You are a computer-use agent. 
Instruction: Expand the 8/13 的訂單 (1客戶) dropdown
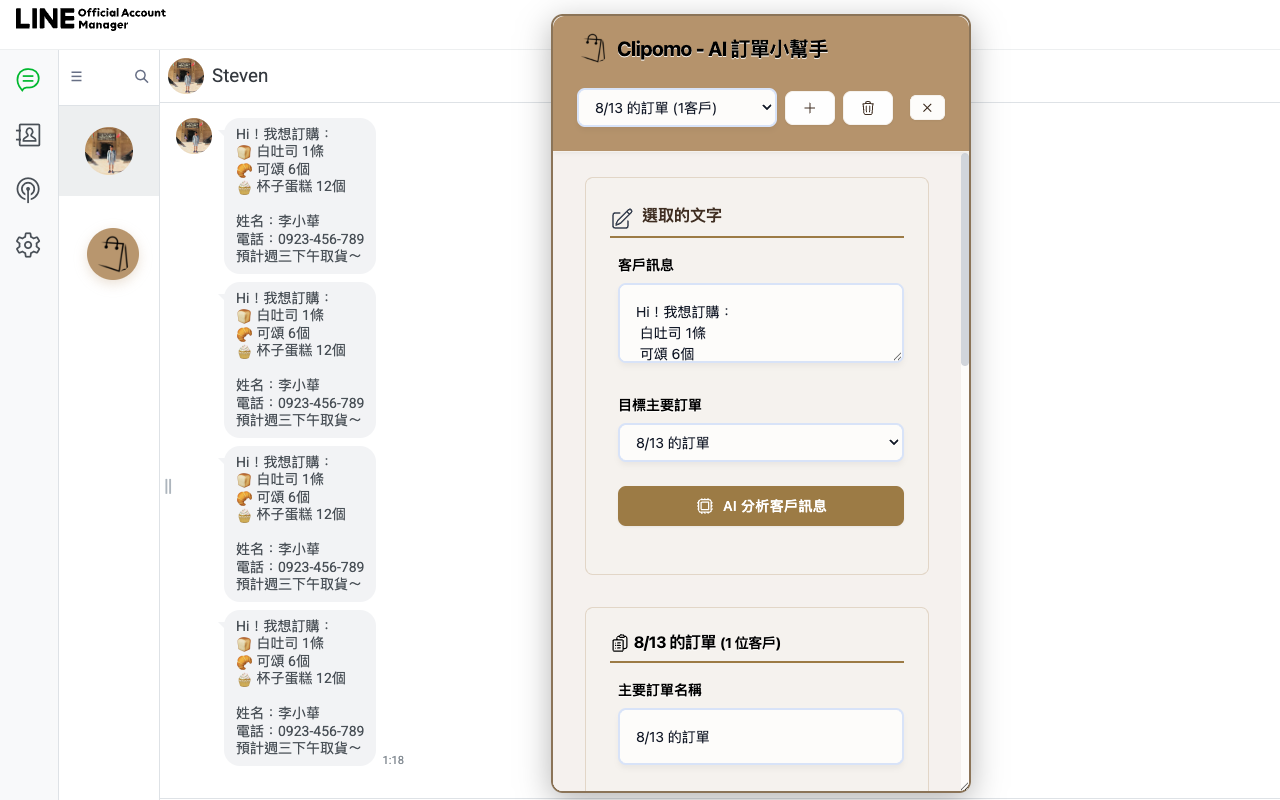point(677,108)
